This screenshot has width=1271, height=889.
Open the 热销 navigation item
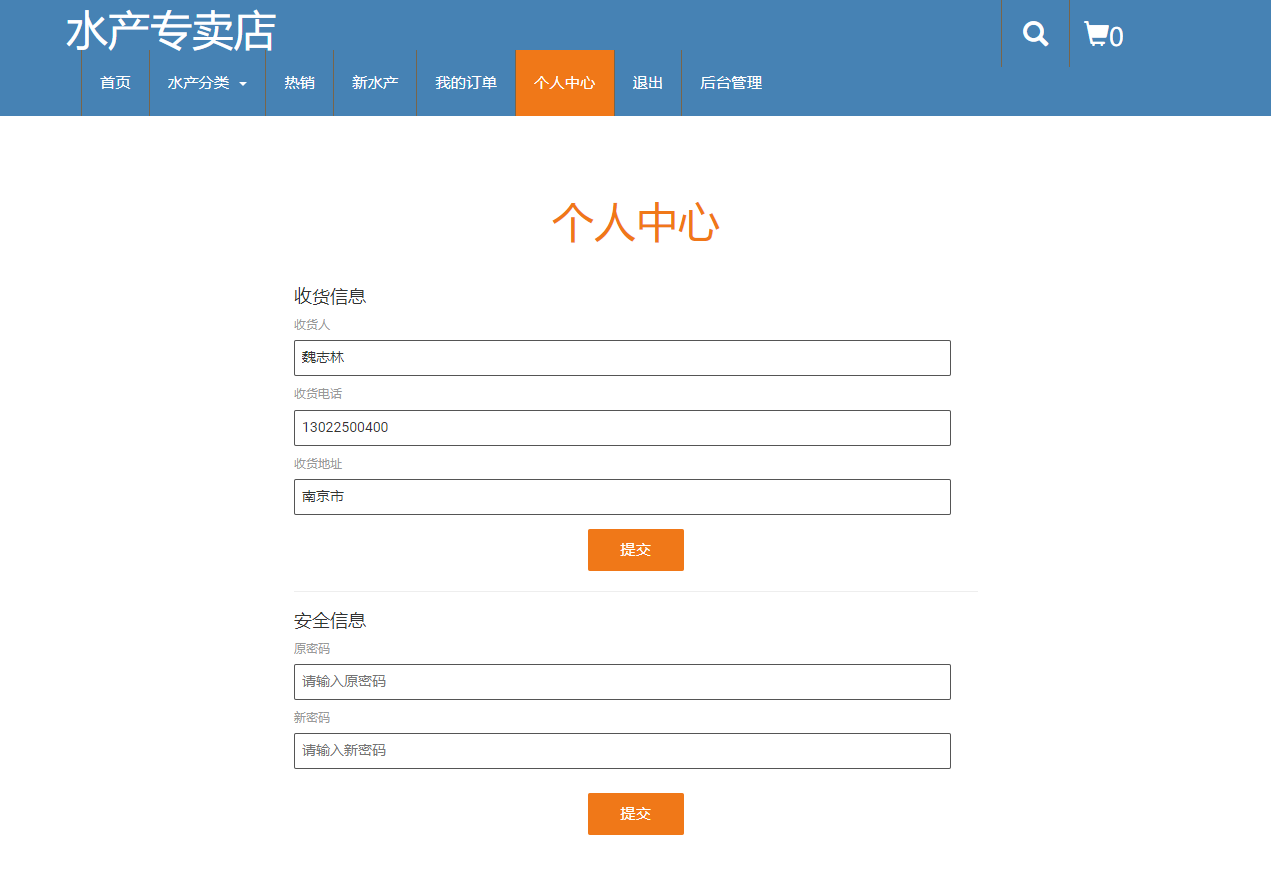tap(299, 83)
